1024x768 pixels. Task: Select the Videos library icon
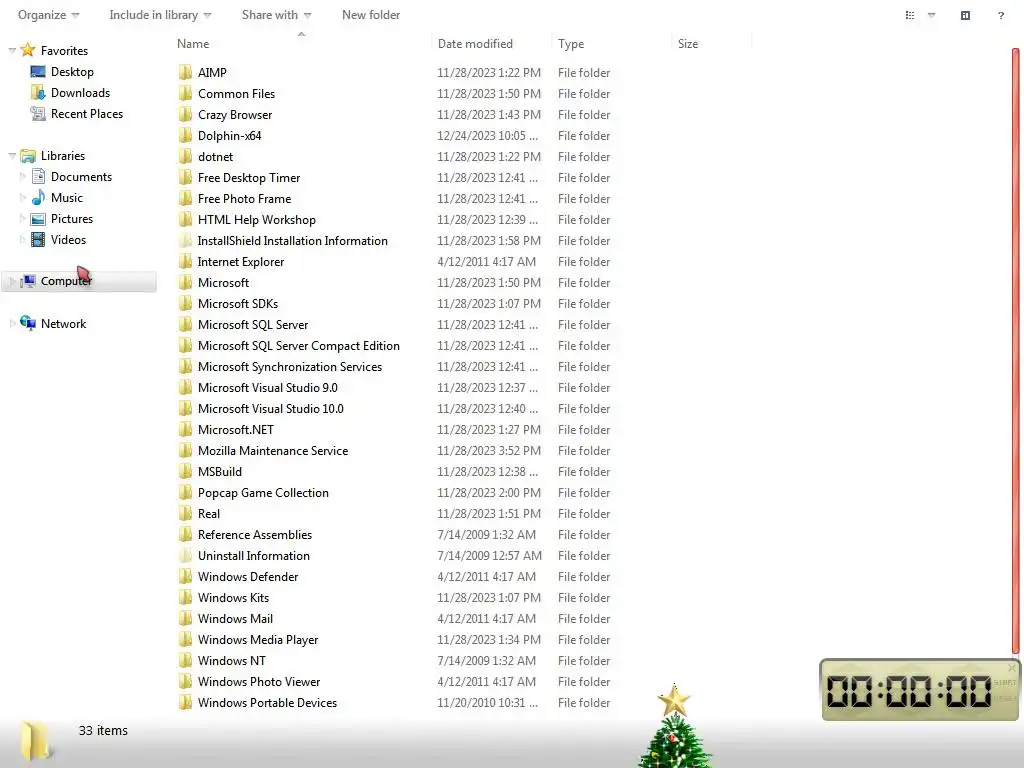(39, 240)
